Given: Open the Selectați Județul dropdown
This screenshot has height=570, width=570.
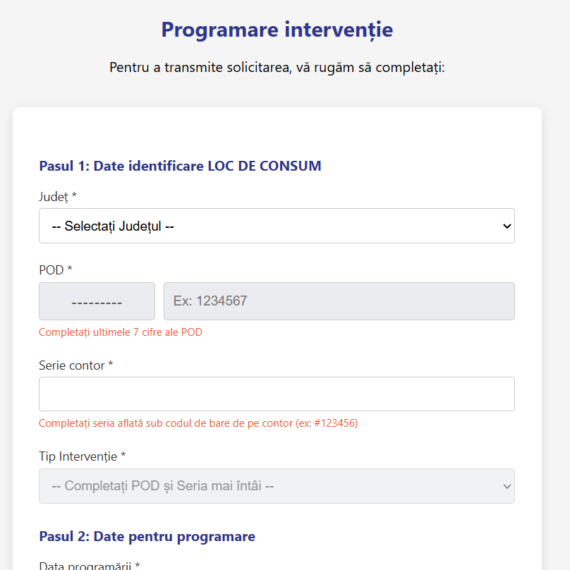Looking at the screenshot, I should tap(277, 226).
